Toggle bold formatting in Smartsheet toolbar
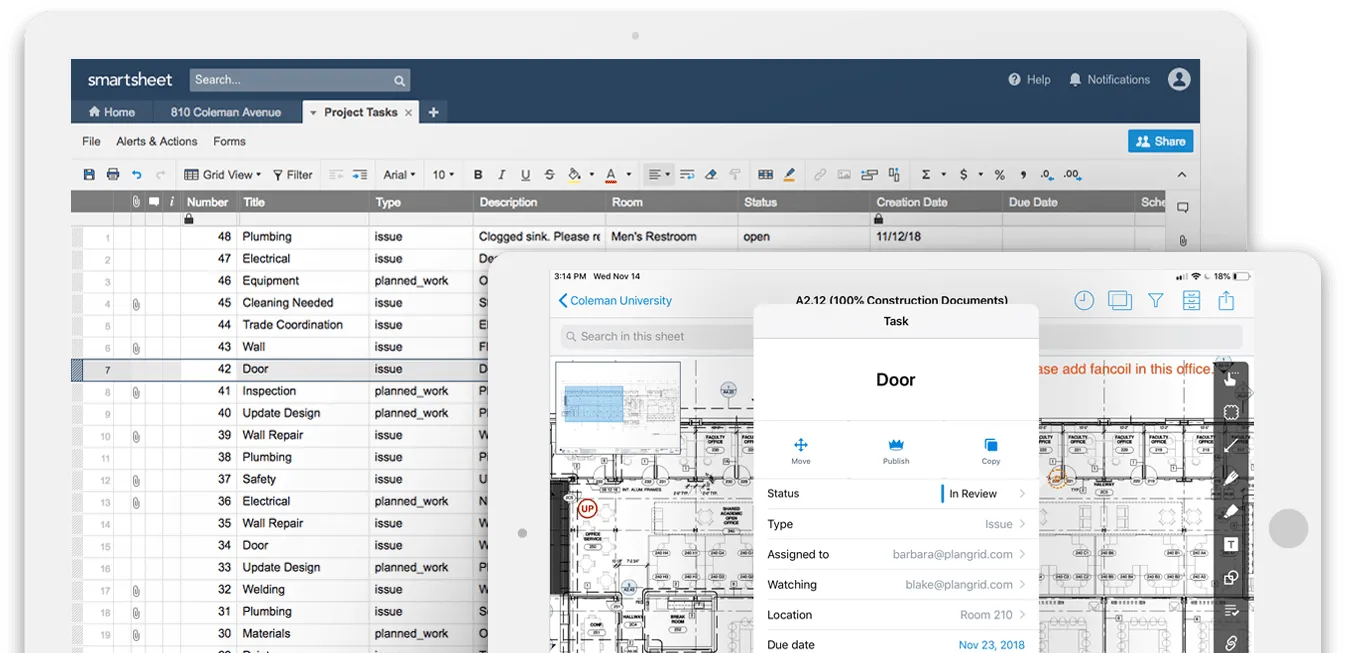This screenshot has width=1346, height=653. click(x=478, y=174)
